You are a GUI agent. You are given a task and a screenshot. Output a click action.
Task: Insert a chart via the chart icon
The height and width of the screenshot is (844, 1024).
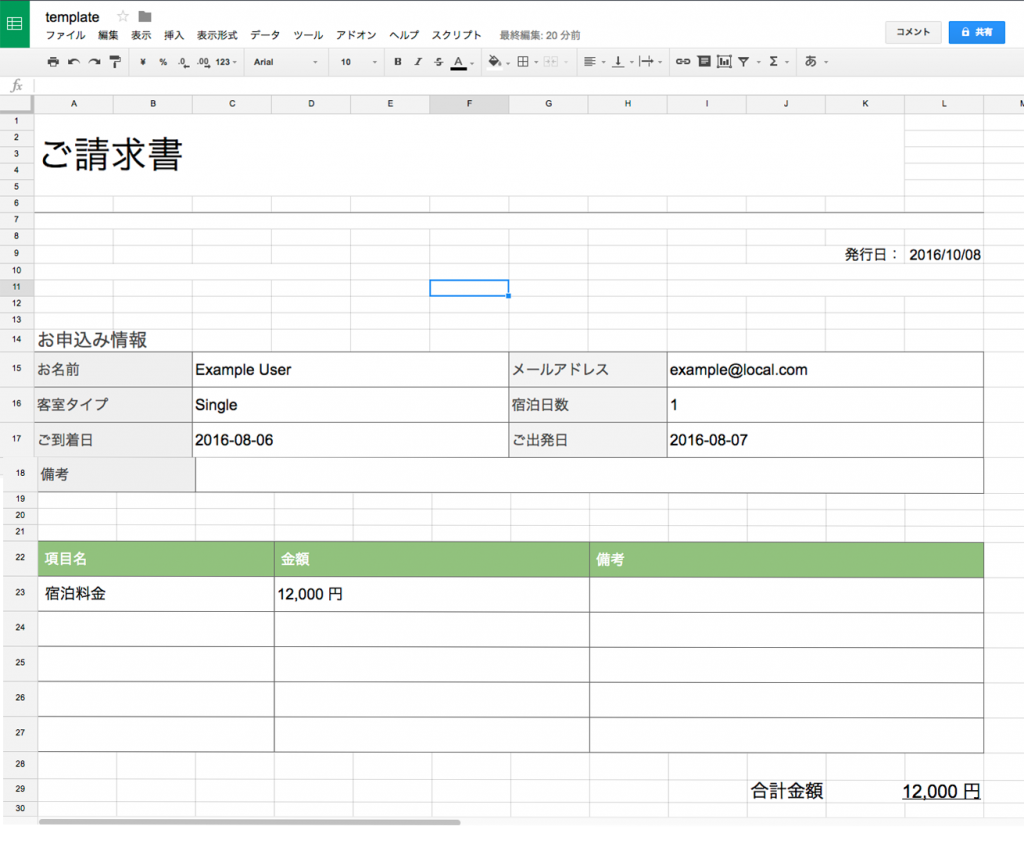pyautogui.click(x=724, y=61)
